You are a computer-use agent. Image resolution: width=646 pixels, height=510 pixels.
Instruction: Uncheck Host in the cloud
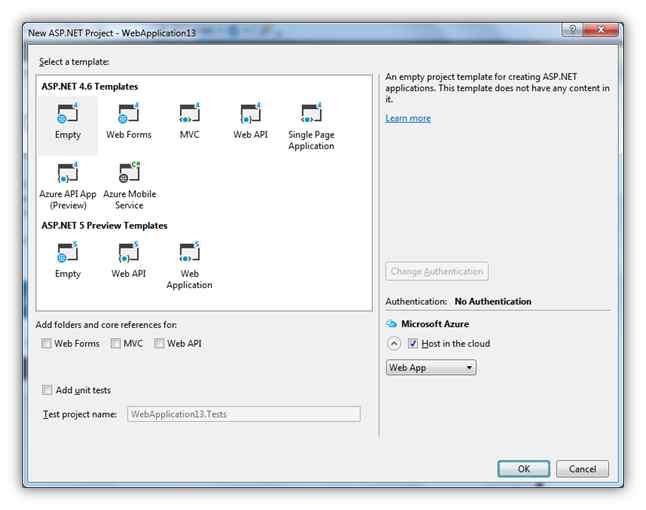coord(413,343)
